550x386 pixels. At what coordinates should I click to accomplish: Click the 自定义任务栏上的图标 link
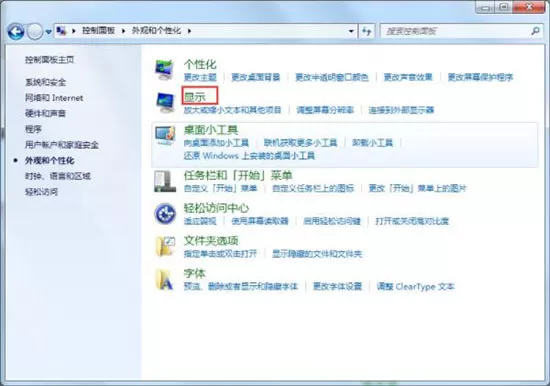point(313,188)
